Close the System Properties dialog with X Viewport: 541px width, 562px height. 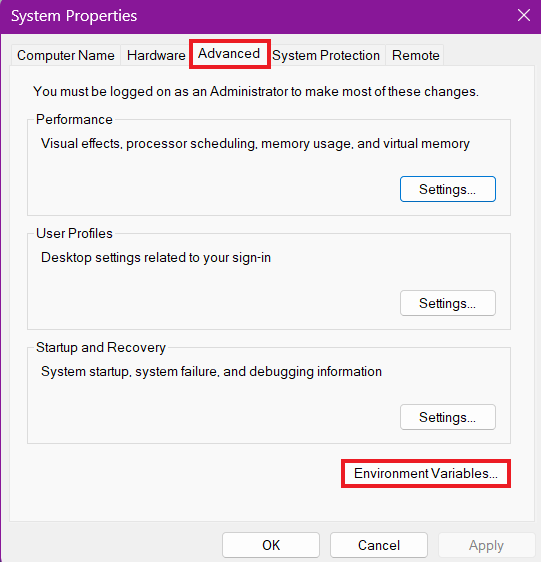(x=524, y=15)
